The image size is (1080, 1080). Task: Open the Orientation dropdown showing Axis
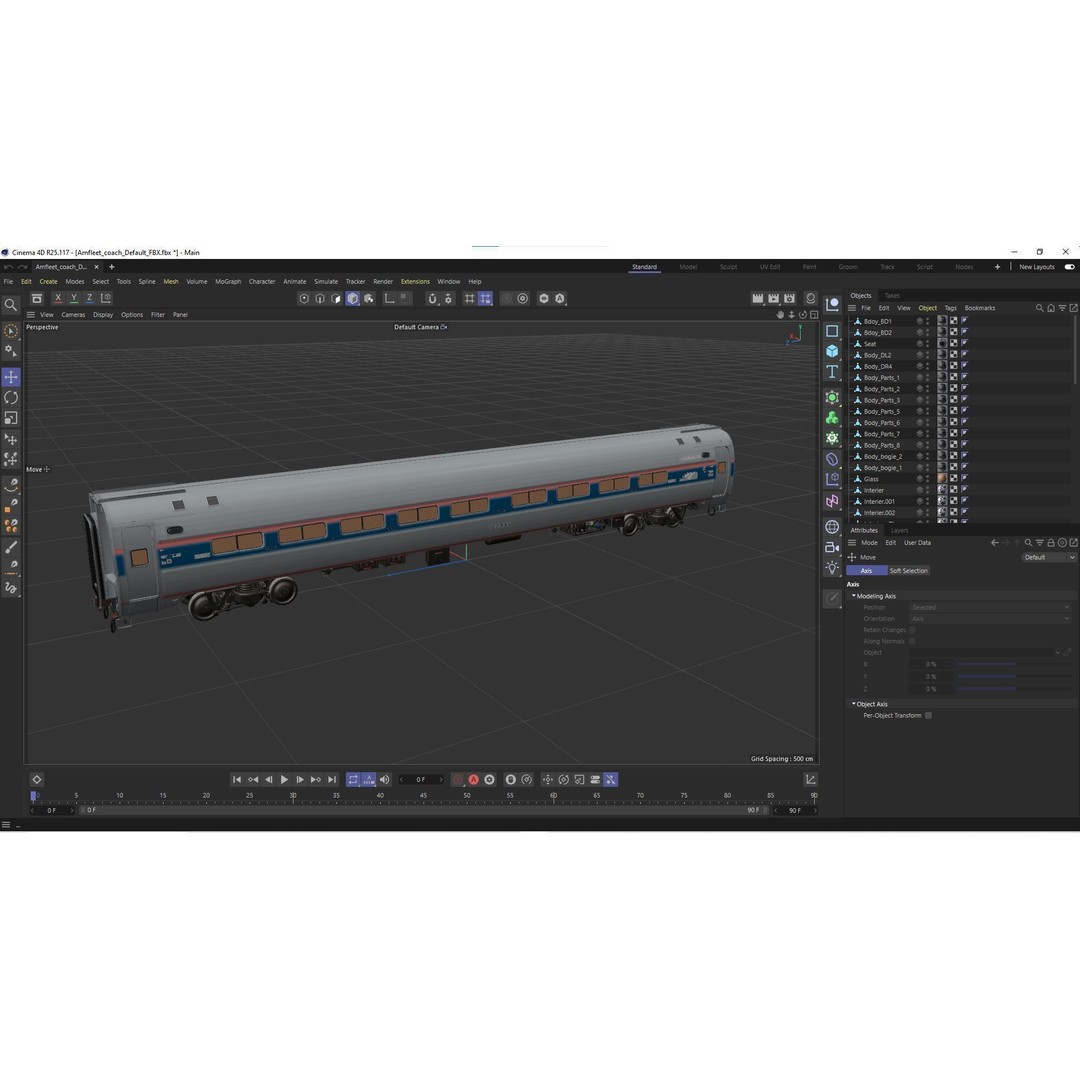[x=990, y=619]
